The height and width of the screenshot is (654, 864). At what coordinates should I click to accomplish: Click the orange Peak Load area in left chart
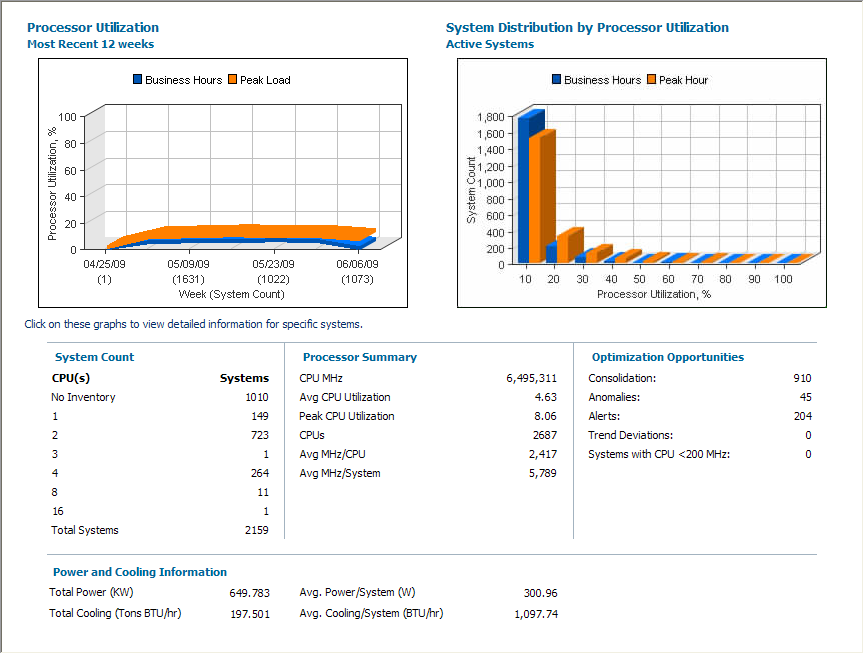tap(242, 231)
